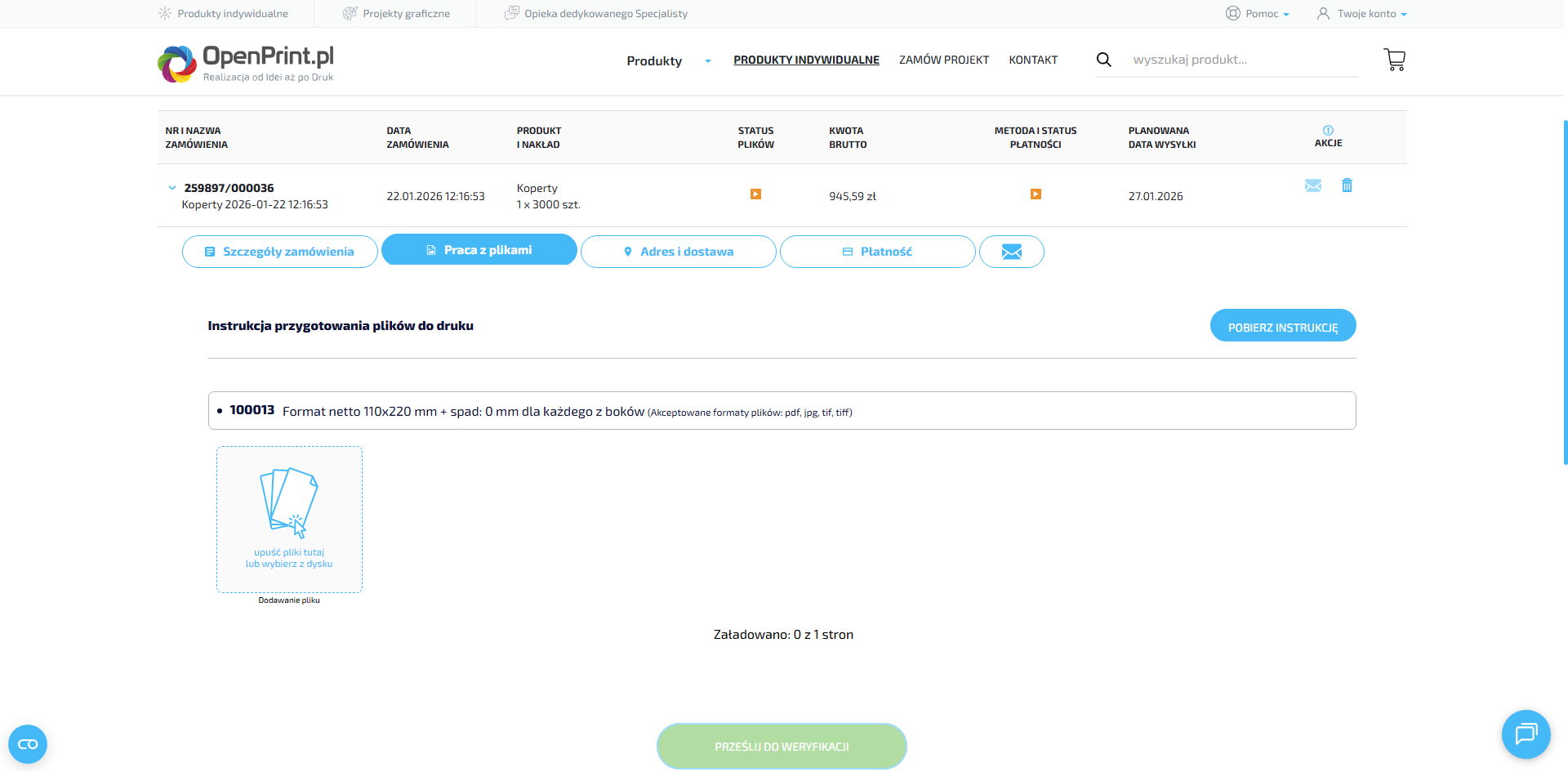Click the orange payment status icon
The width and height of the screenshot is (1568, 772).
(1036, 194)
